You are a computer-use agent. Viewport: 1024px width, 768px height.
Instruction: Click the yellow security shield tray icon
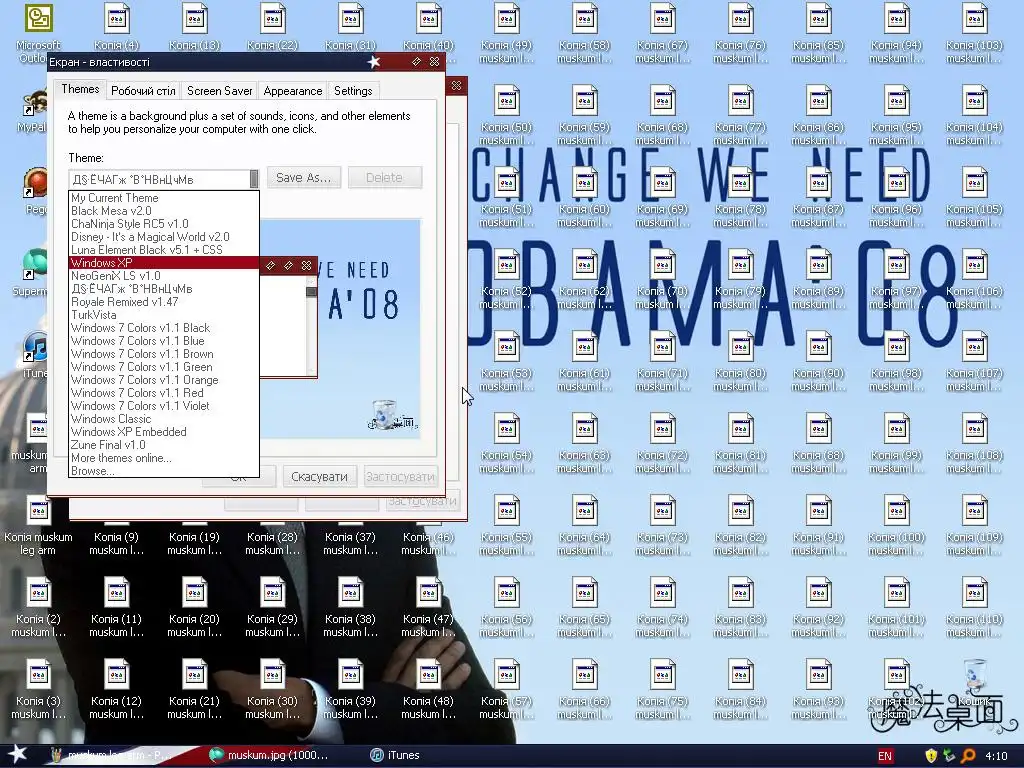931,756
